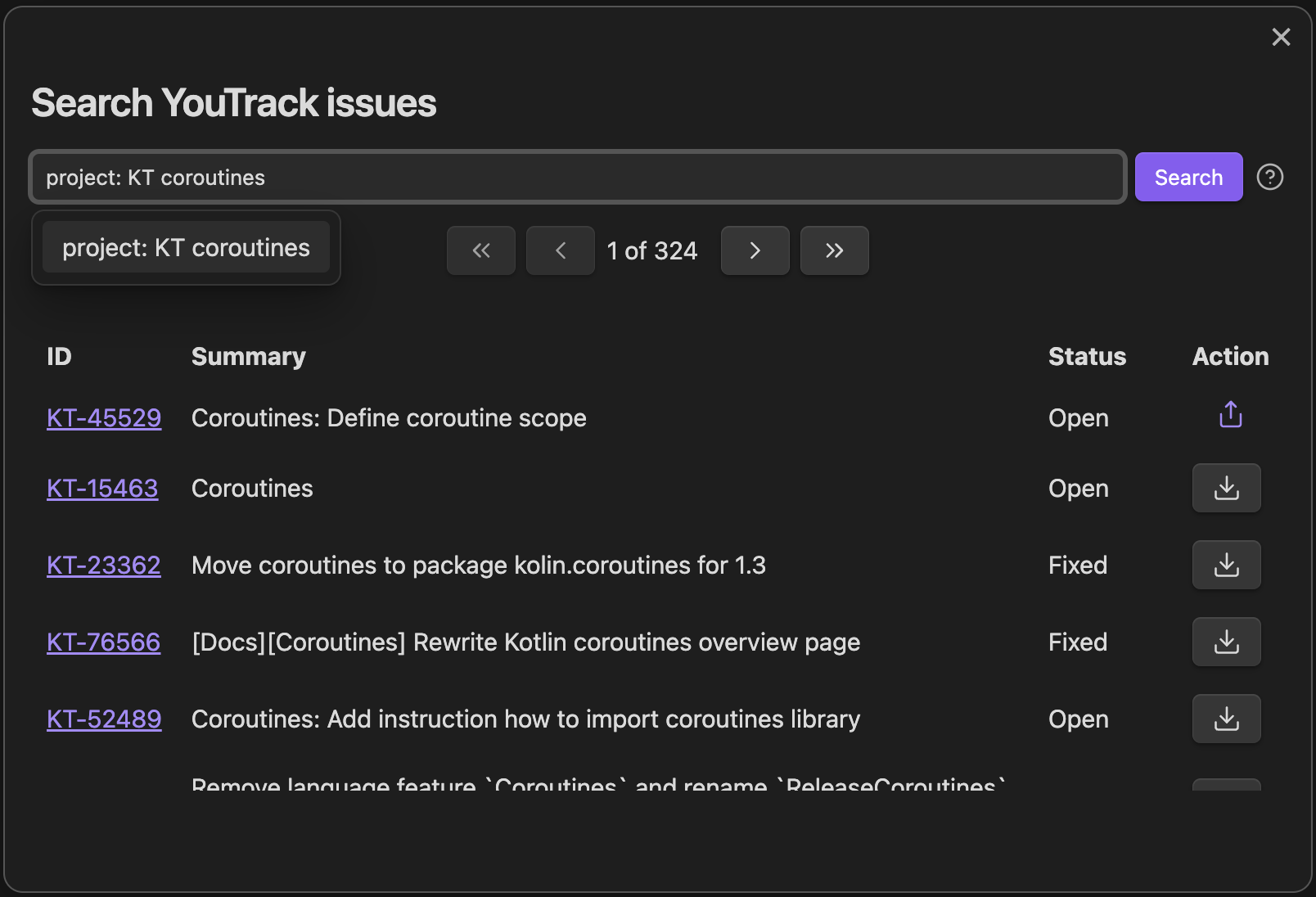The width and height of the screenshot is (1316, 897).
Task: Click the Status column header
Action: pyautogui.click(x=1088, y=357)
